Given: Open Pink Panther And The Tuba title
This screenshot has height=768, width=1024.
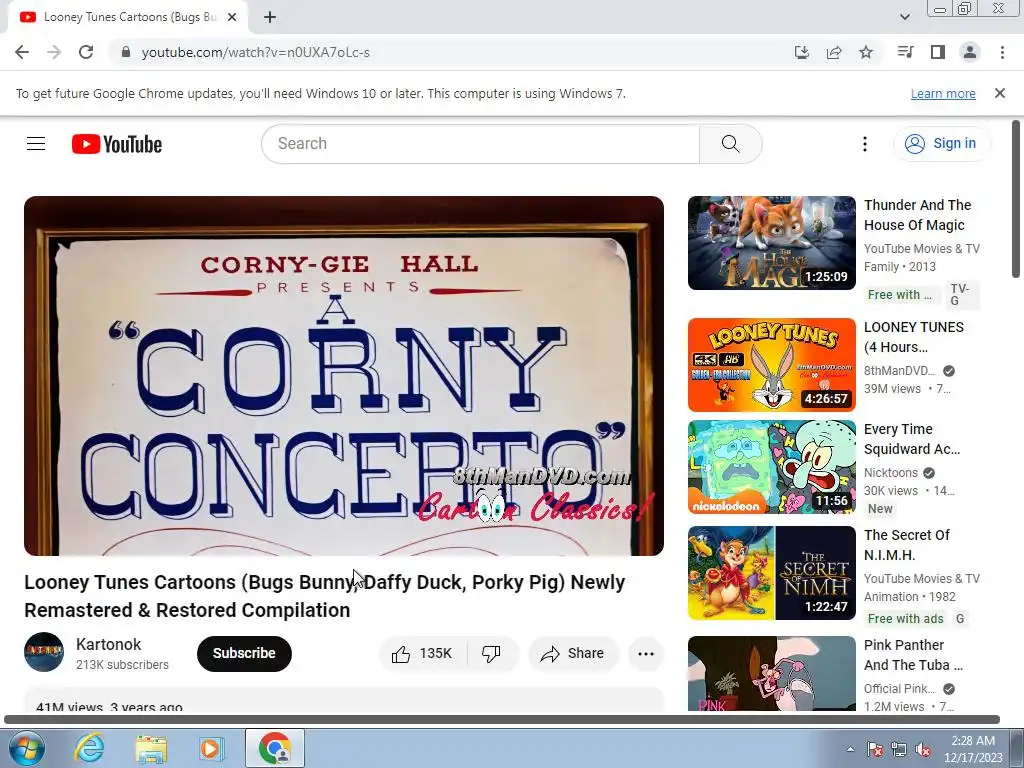Looking at the screenshot, I should (x=913, y=655).
